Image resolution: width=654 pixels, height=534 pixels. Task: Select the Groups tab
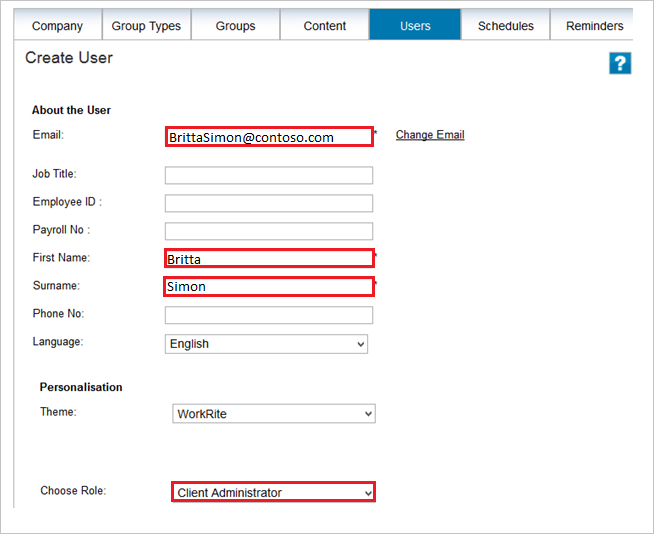(236, 25)
